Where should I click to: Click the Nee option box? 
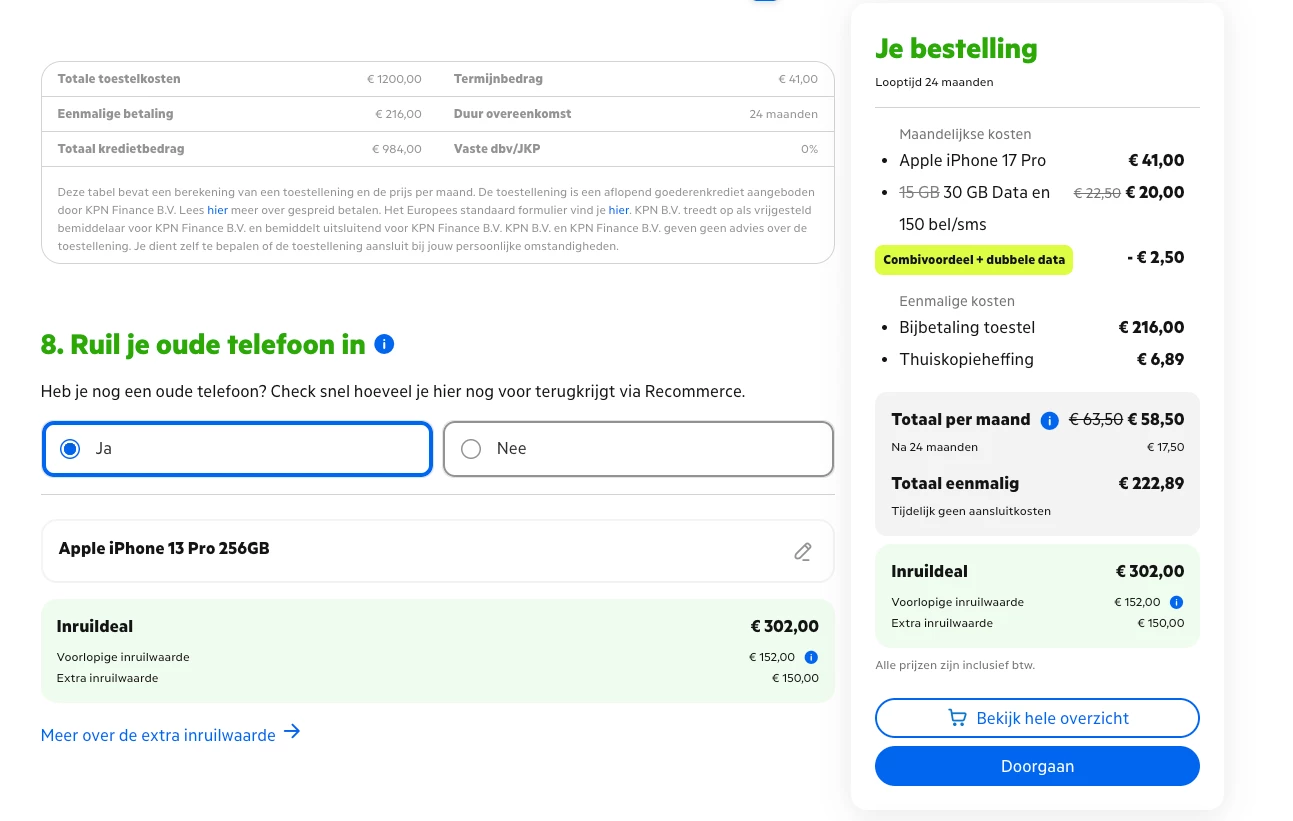(x=638, y=449)
